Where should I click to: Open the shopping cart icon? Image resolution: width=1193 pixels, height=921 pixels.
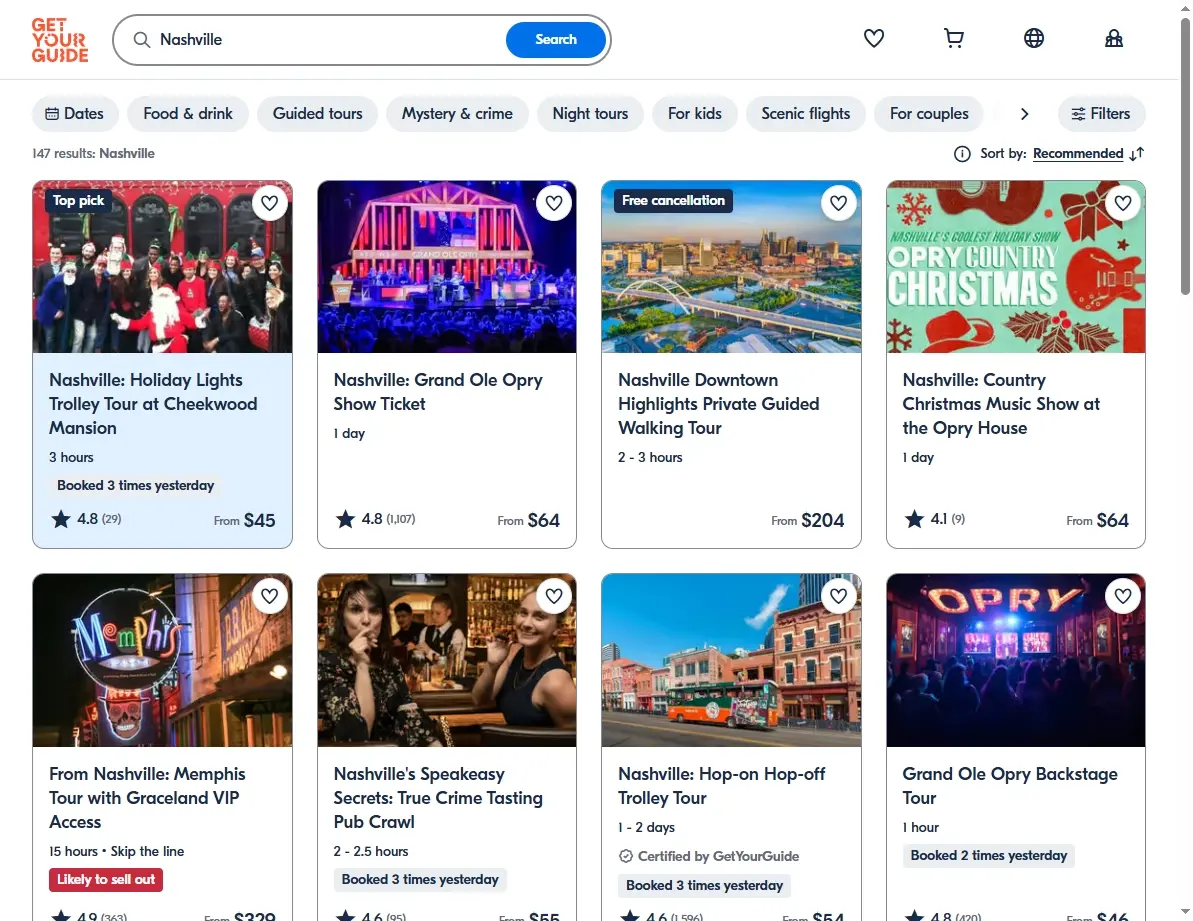point(954,38)
